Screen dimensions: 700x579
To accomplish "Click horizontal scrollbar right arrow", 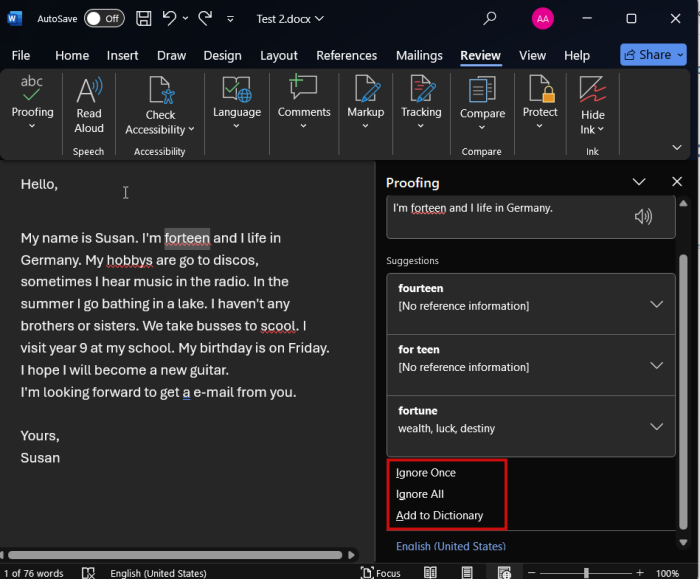I will point(351,555).
